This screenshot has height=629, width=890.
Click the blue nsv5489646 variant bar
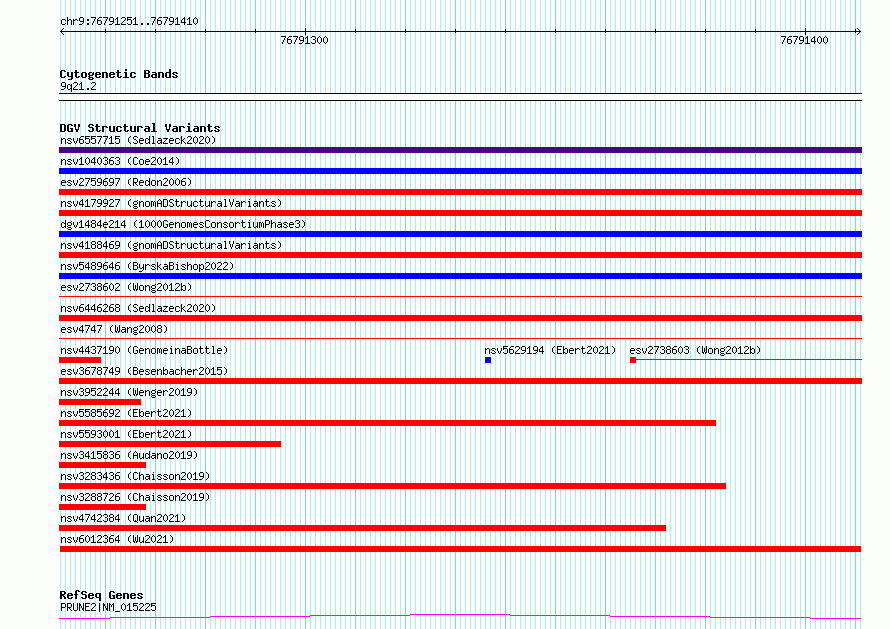pos(460,276)
